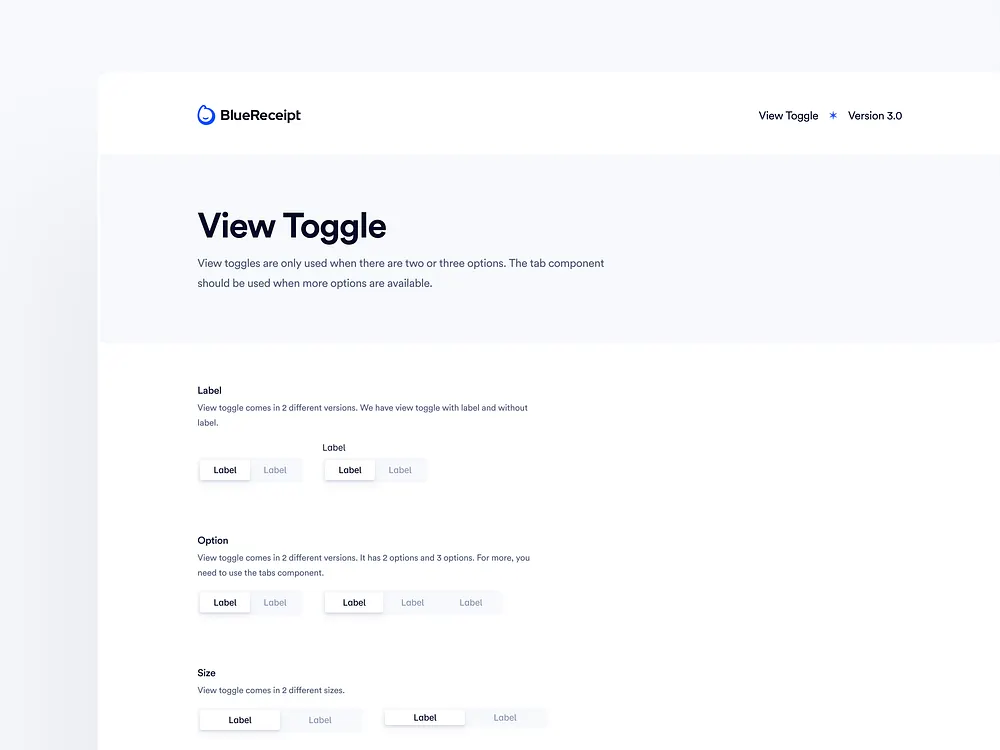Select the active Label segment in first toggle
This screenshot has width=1000, height=750.
pyautogui.click(x=224, y=469)
